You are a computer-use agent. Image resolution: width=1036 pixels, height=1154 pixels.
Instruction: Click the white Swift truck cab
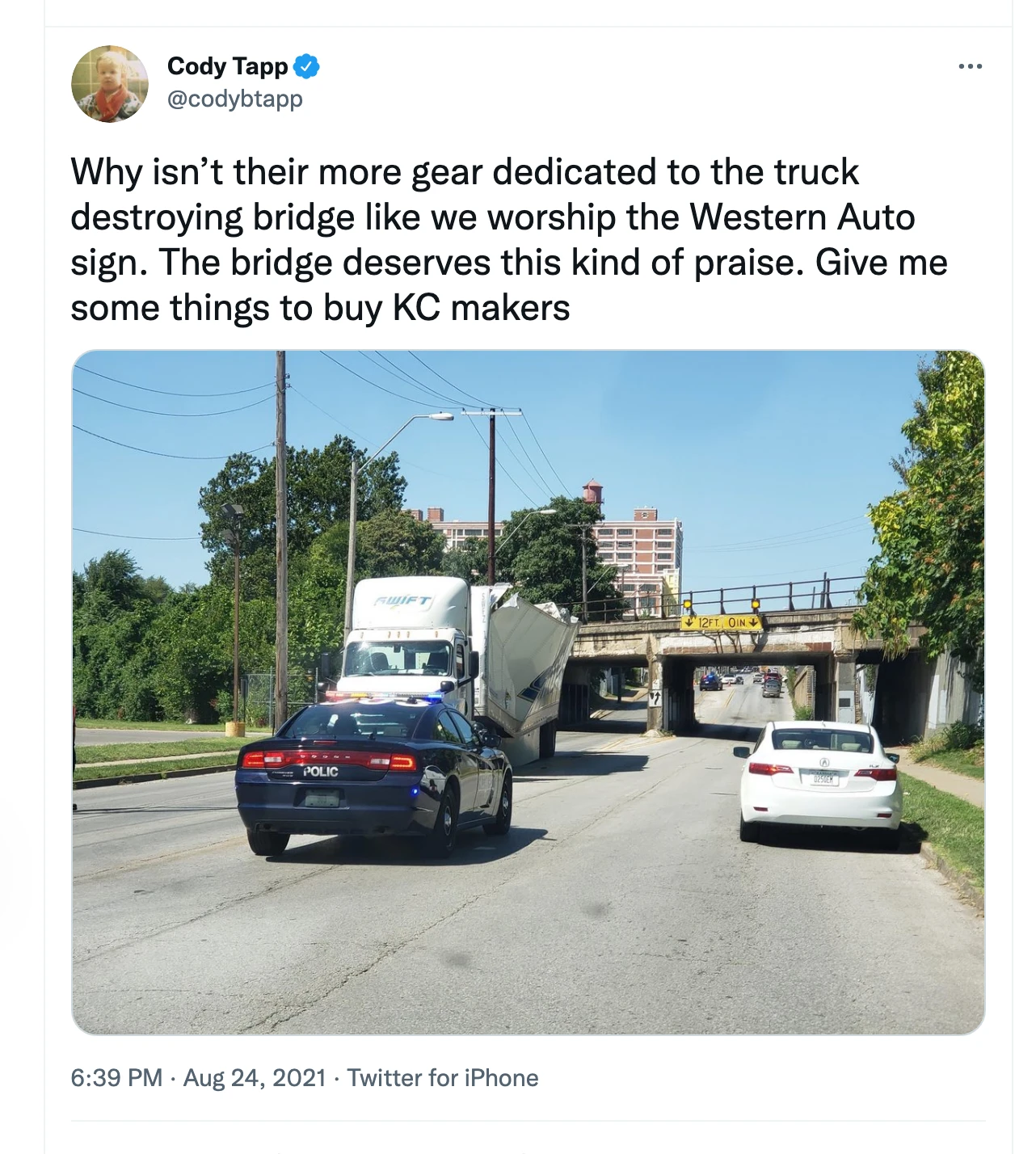click(x=408, y=638)
